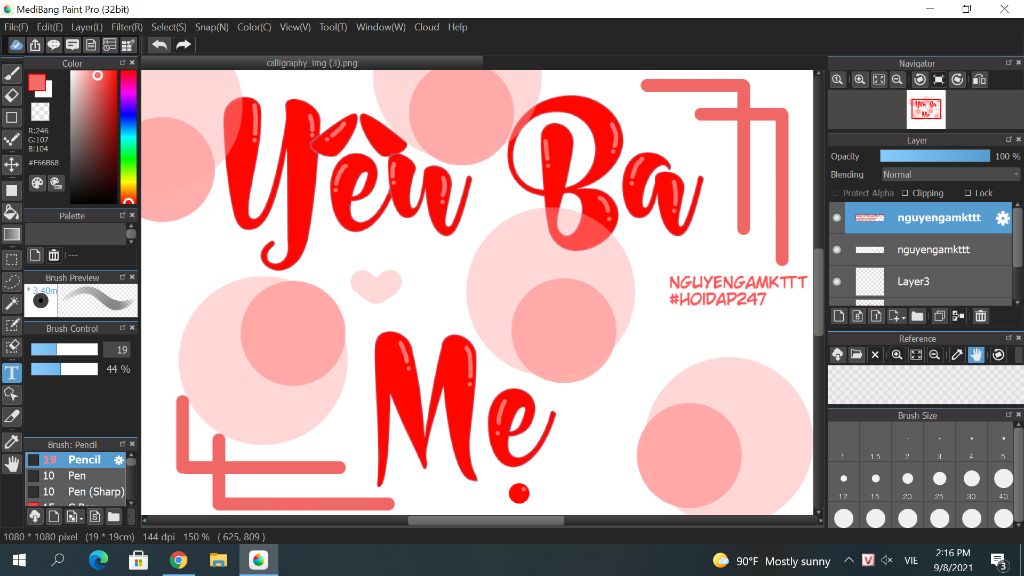
Task: Toggle Protect Alpha checkbox
Action: click(x=835, y=193)
